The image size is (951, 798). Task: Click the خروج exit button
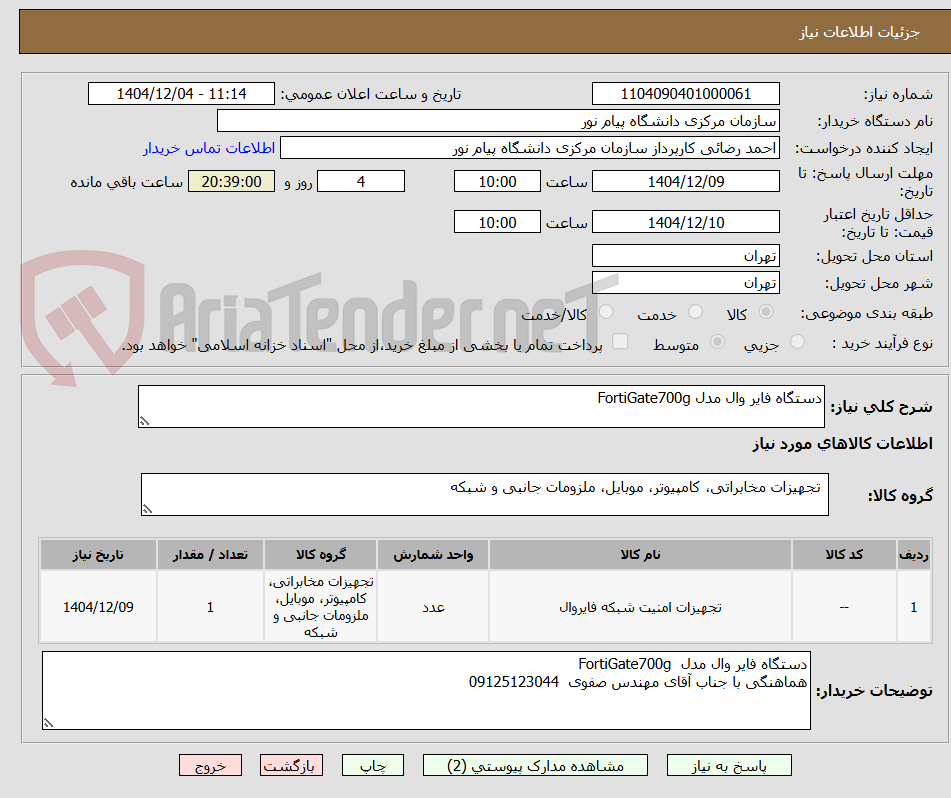[210, 765]
